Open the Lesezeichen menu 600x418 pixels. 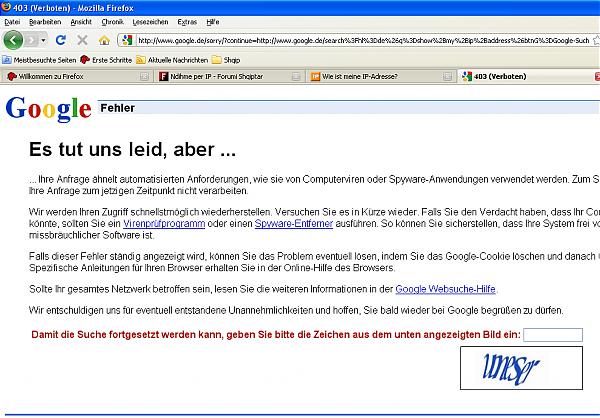[x=150, y=22]
